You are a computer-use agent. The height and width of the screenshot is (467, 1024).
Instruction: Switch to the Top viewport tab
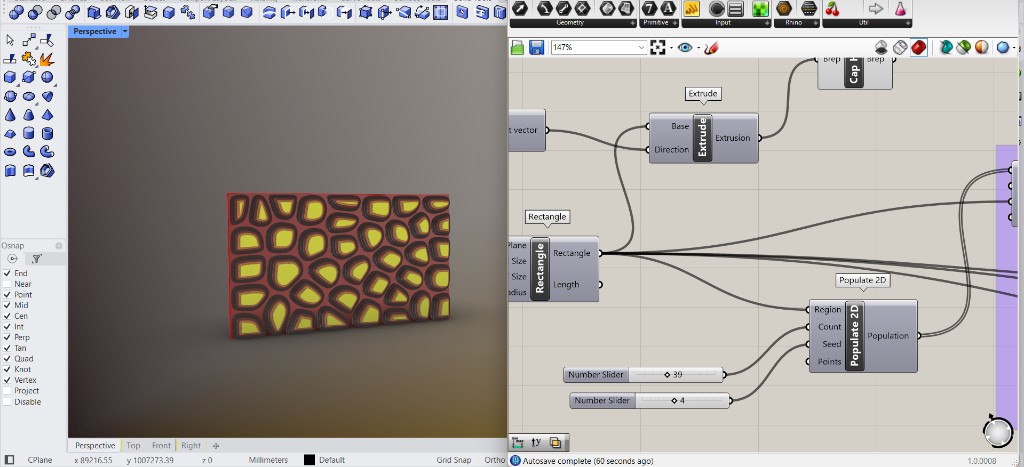pyautogui.click(x=133, y=445)
